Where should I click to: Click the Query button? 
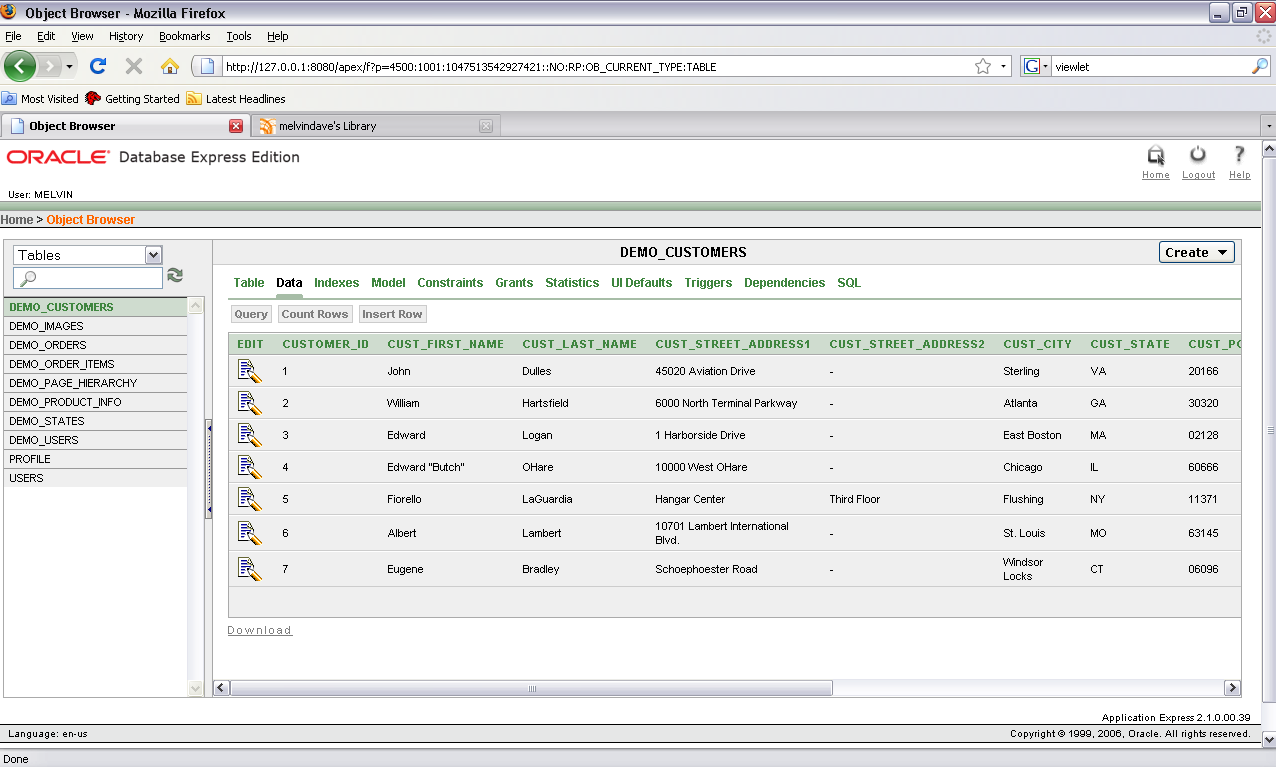(x=251, y=314)
